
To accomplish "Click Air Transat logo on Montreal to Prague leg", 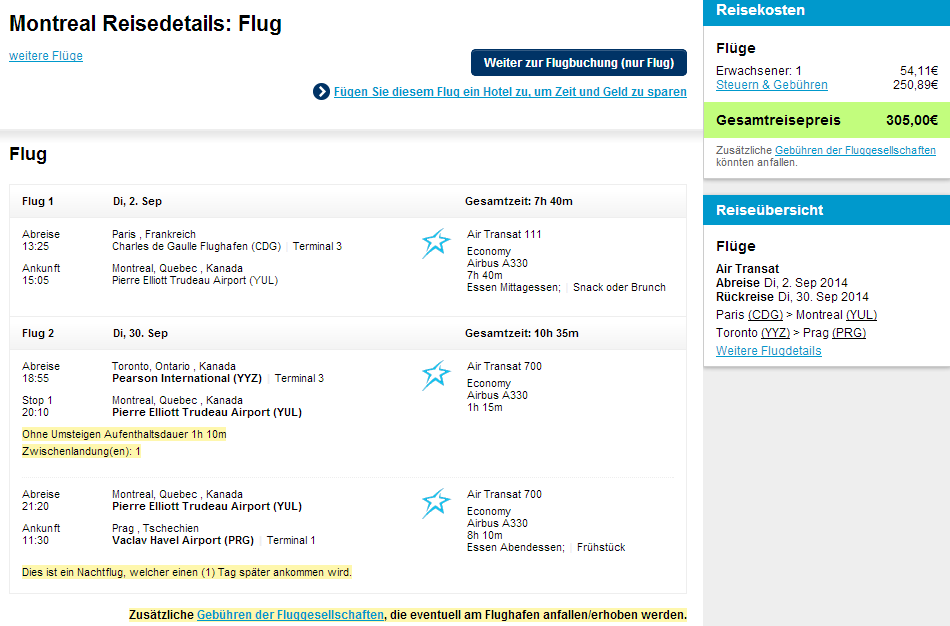I will [x=436, y=504].
